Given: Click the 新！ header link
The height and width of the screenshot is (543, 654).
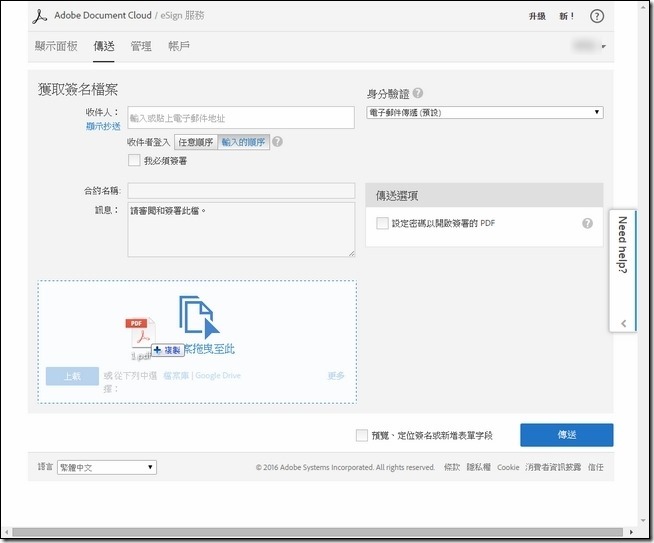Looking at the screenshot, I should coord(566,16).
